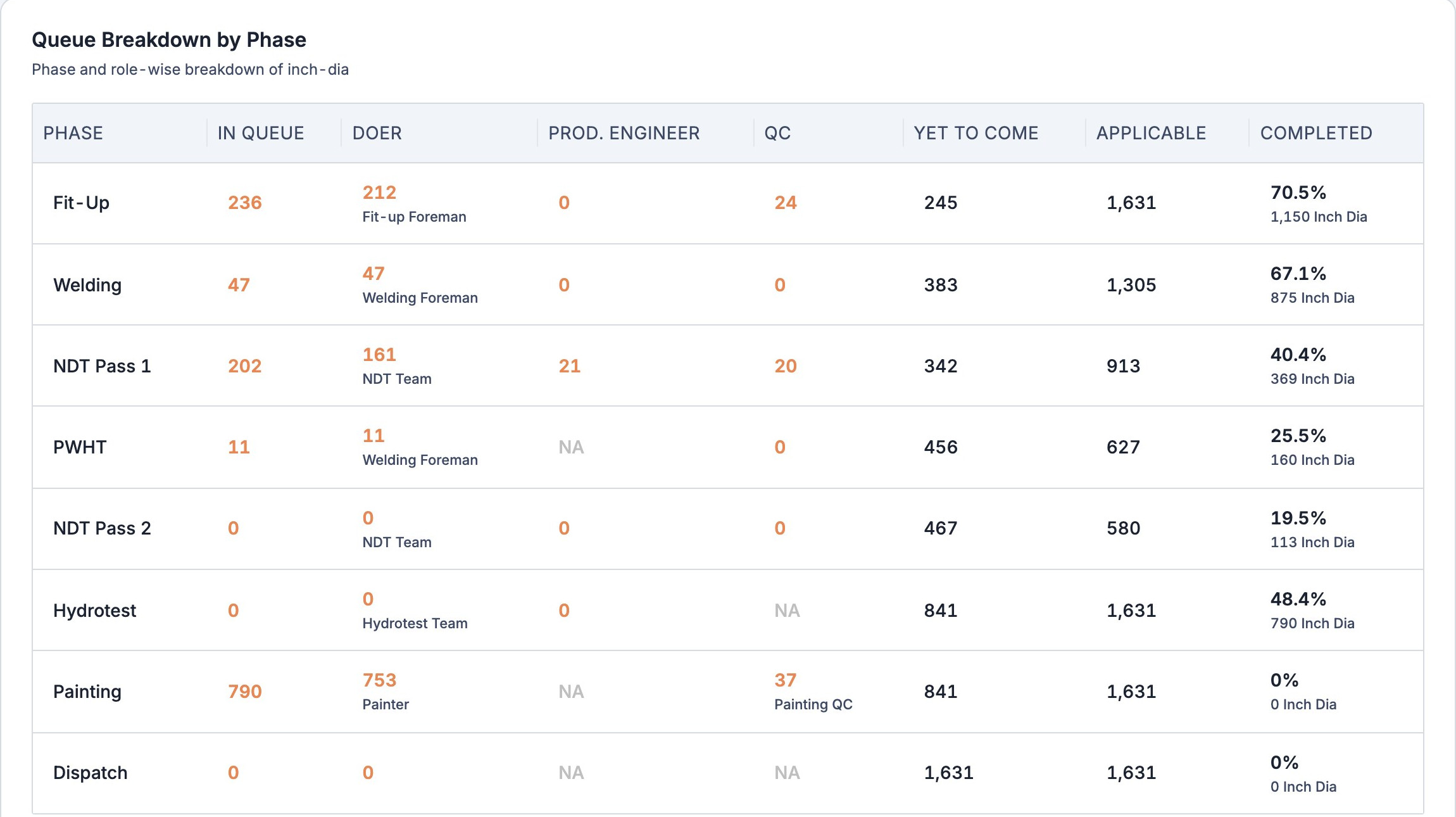Click NDT Pass 1 doer count 161

pyautogui.click(x=379, y=355)
